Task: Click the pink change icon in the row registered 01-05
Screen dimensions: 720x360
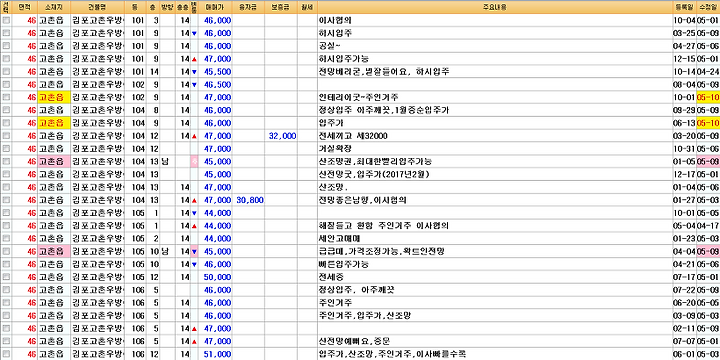Action: (194, 162)
